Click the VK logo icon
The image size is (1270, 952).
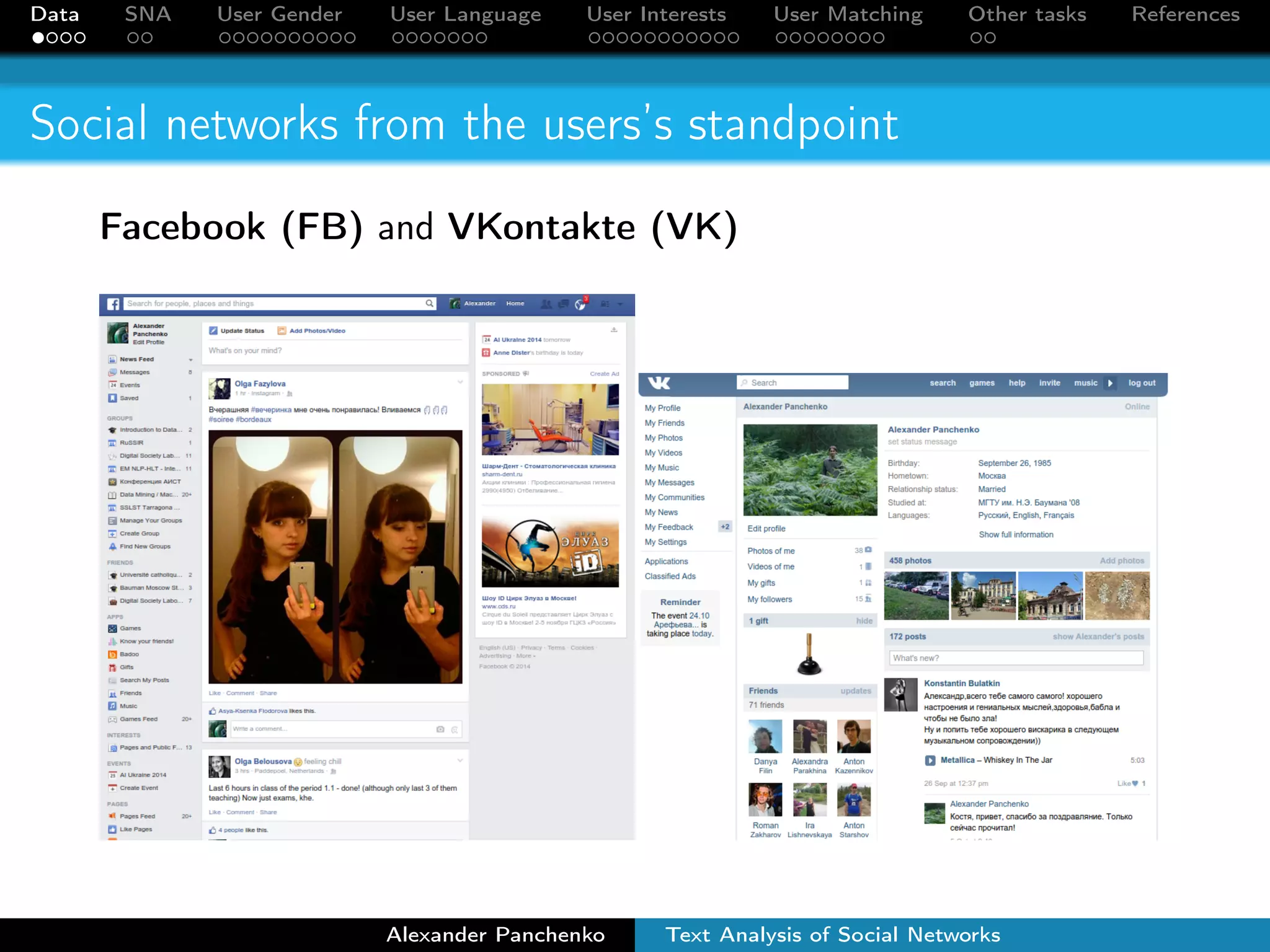659,383
